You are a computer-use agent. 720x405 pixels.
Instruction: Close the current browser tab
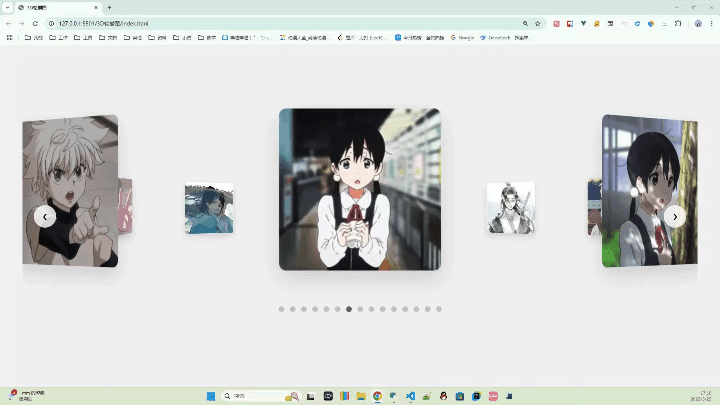click(96, 7)
